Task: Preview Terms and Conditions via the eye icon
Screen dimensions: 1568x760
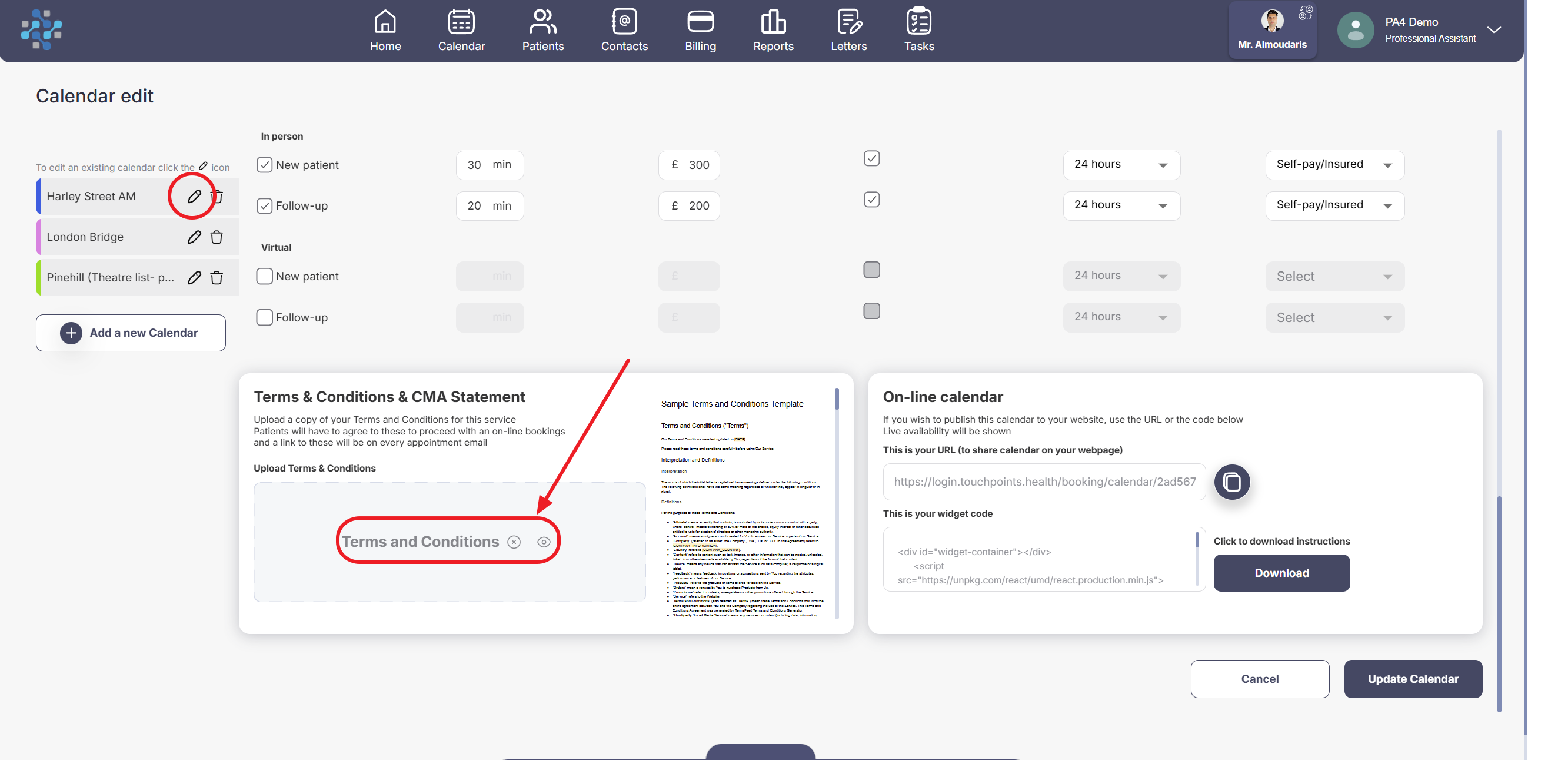Action: point(544,542)
